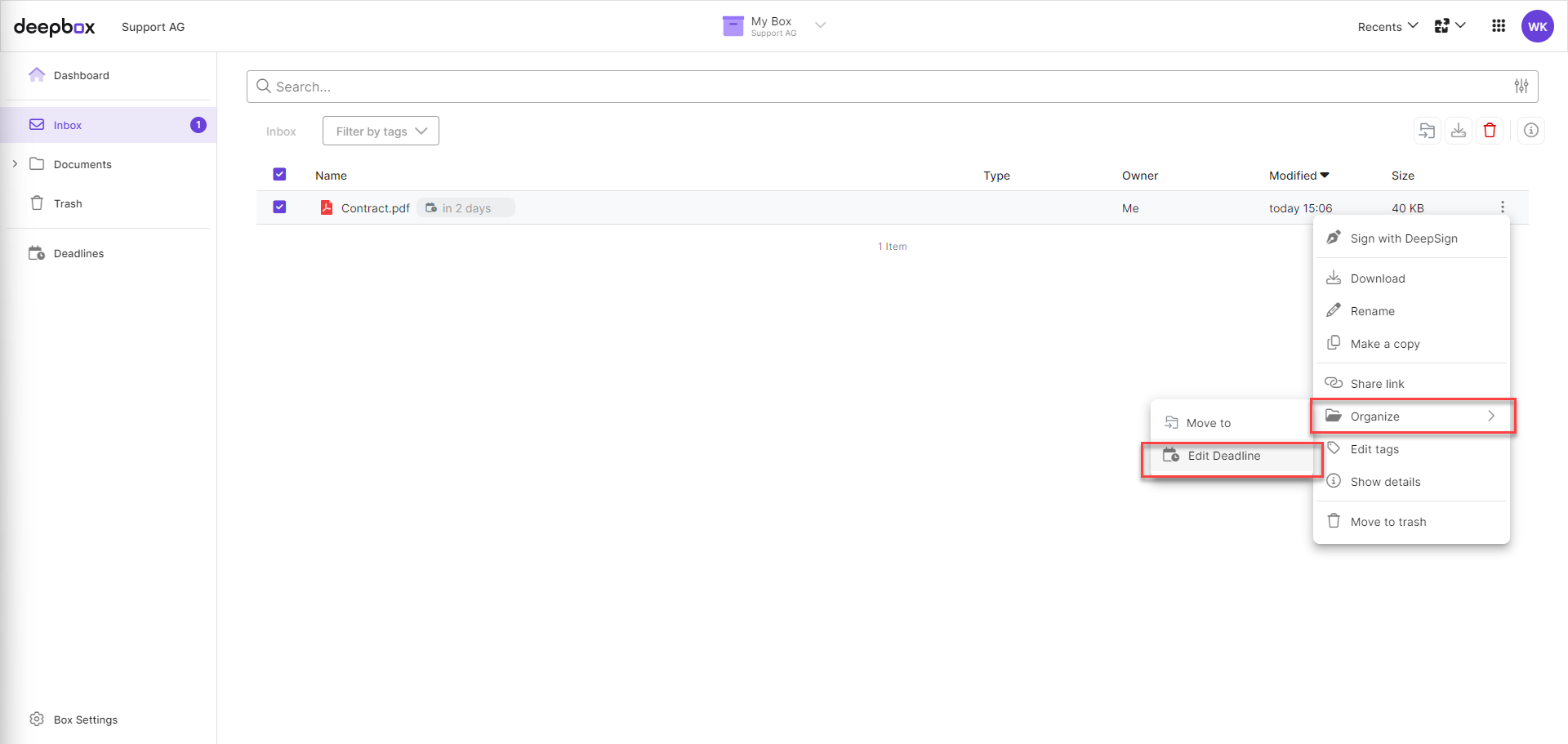This screenshot has height=744, width=1568.
Task: Open the red trash icon in toolbar
Action: pyautogui.click(x=1490, y=130)
